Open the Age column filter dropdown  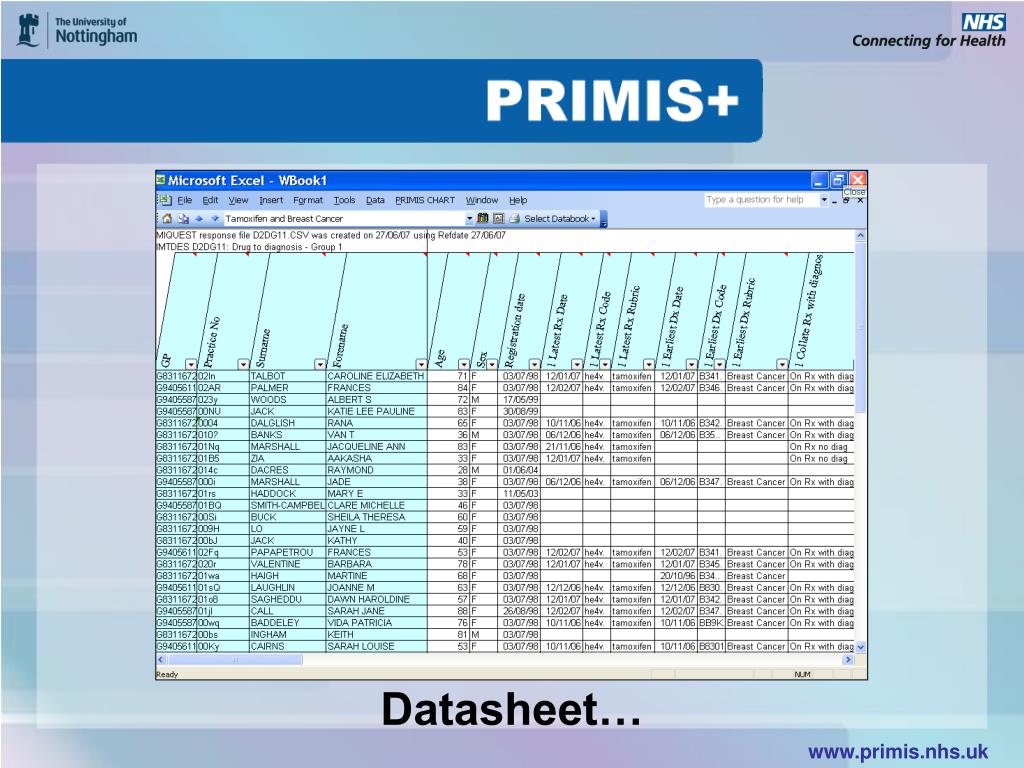pos(464,364)
